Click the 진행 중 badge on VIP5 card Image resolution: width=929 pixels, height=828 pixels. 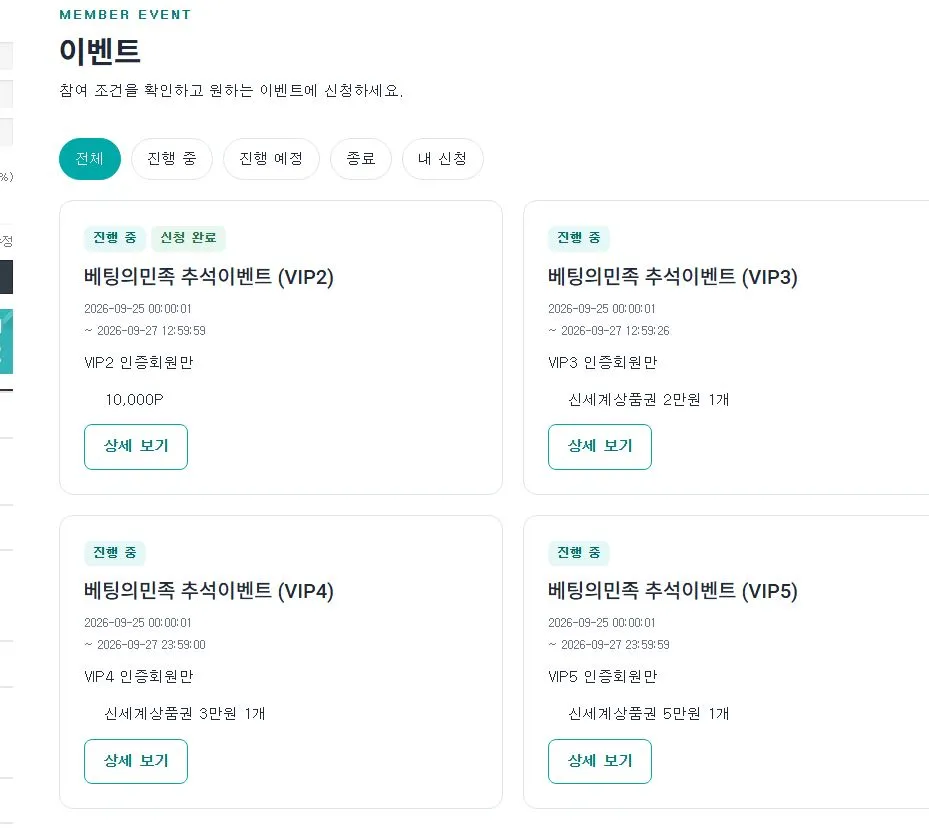click(579, 552)
